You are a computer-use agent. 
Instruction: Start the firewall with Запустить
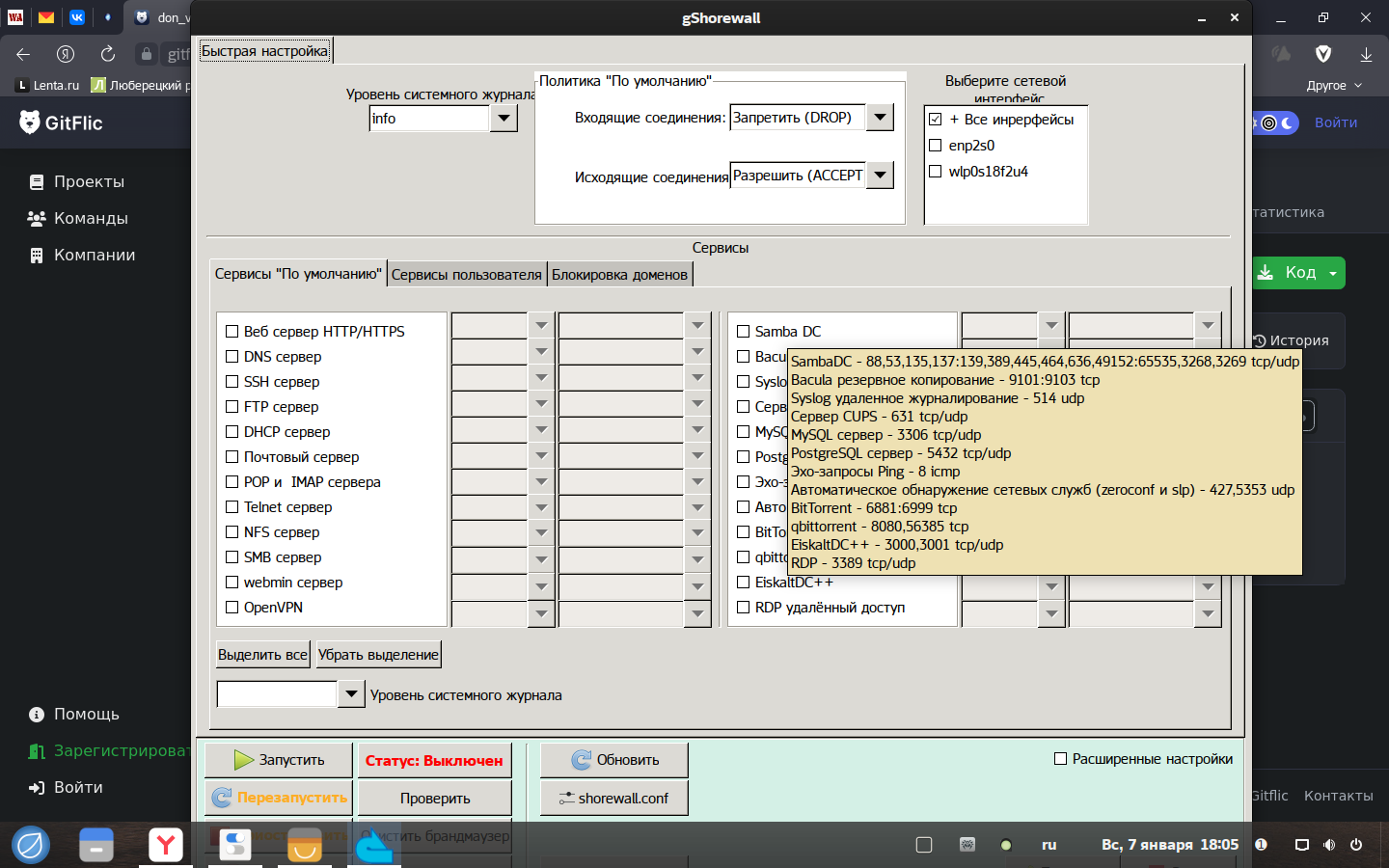pyautogui.click(x=279, y=760)
